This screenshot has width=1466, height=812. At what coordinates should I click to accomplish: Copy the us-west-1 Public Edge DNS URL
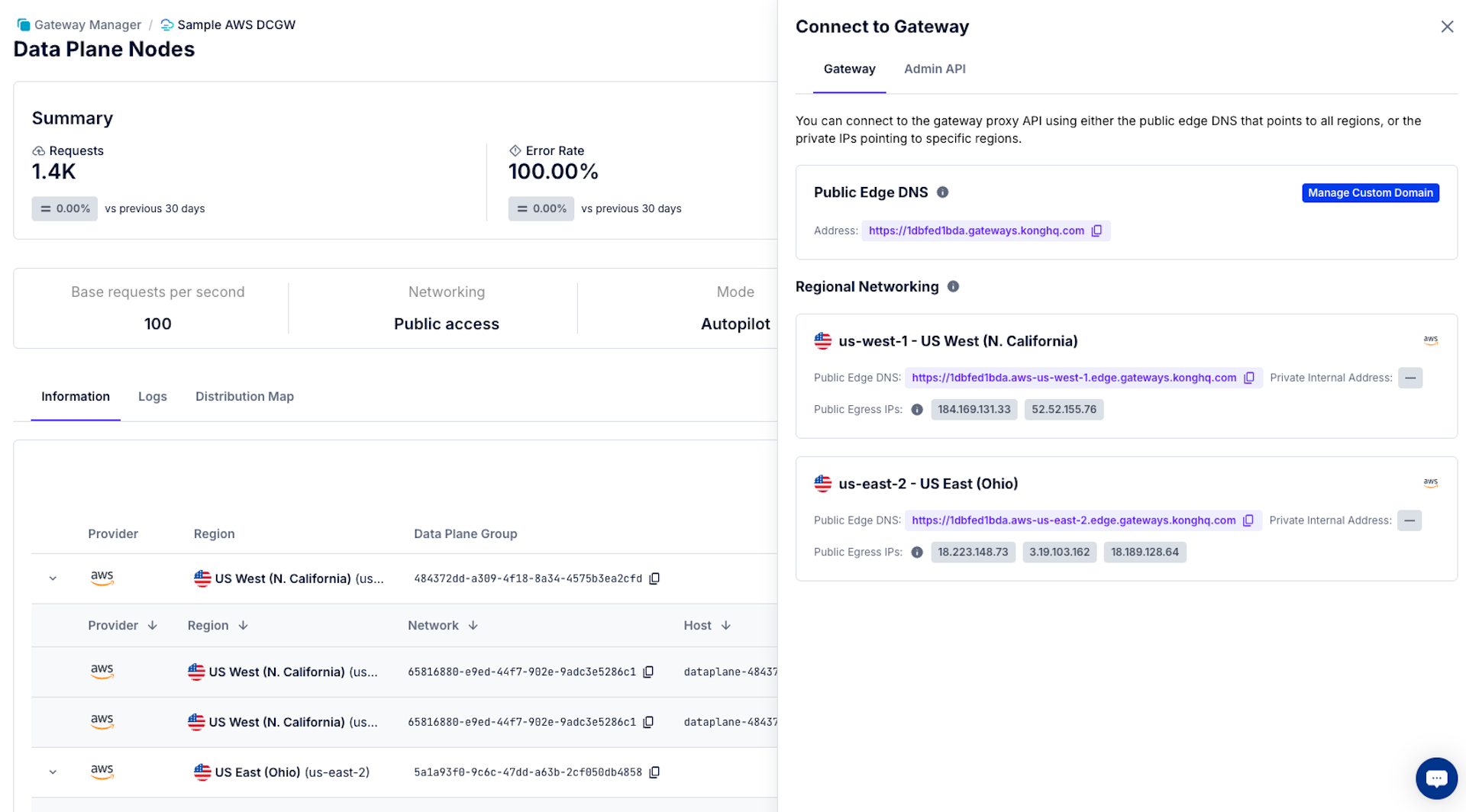[x=1249, y=377]
